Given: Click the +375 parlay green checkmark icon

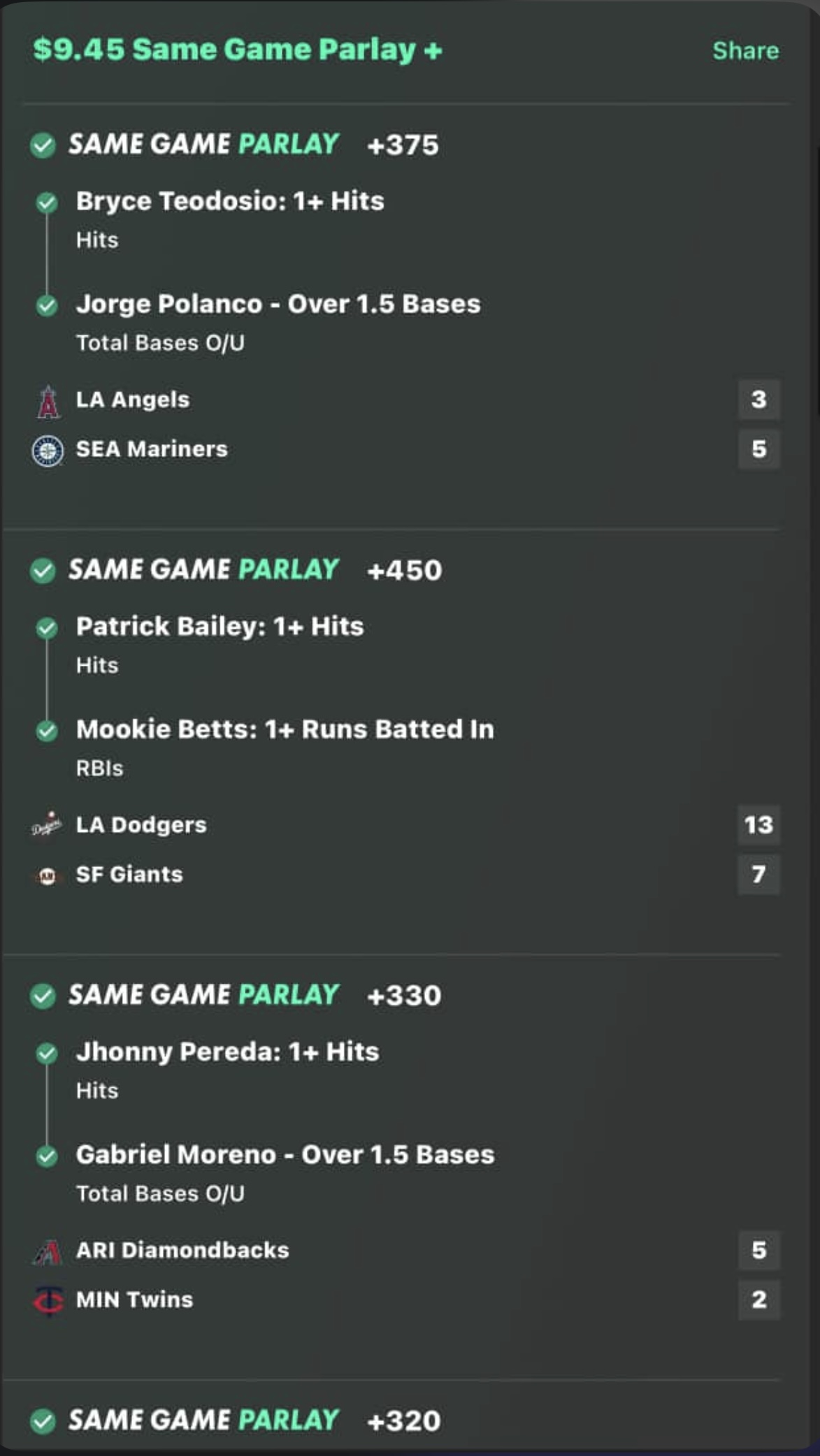Looking at the screenshot, I should [x=43, y=145].
